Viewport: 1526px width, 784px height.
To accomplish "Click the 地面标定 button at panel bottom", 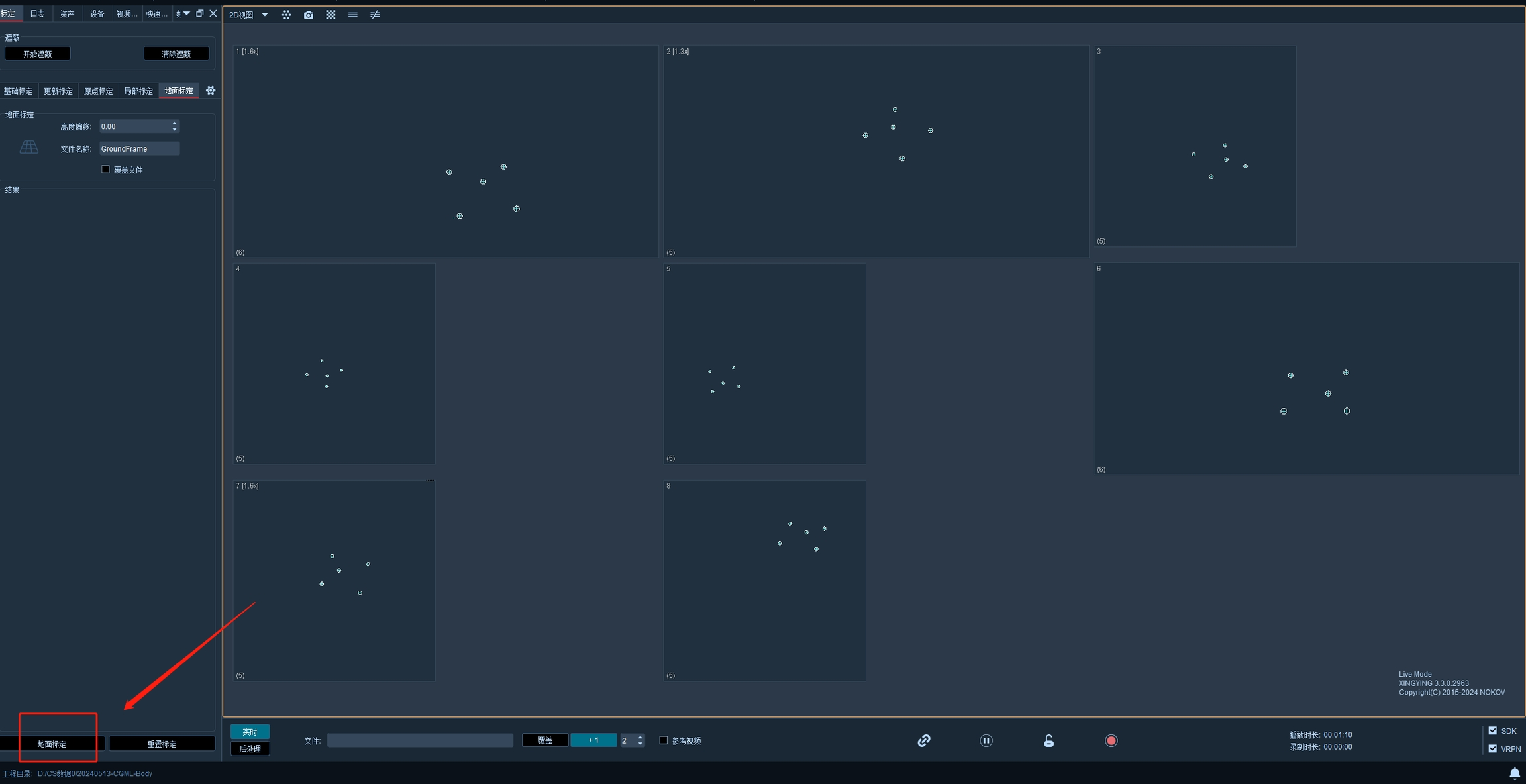I will point(52,744).
